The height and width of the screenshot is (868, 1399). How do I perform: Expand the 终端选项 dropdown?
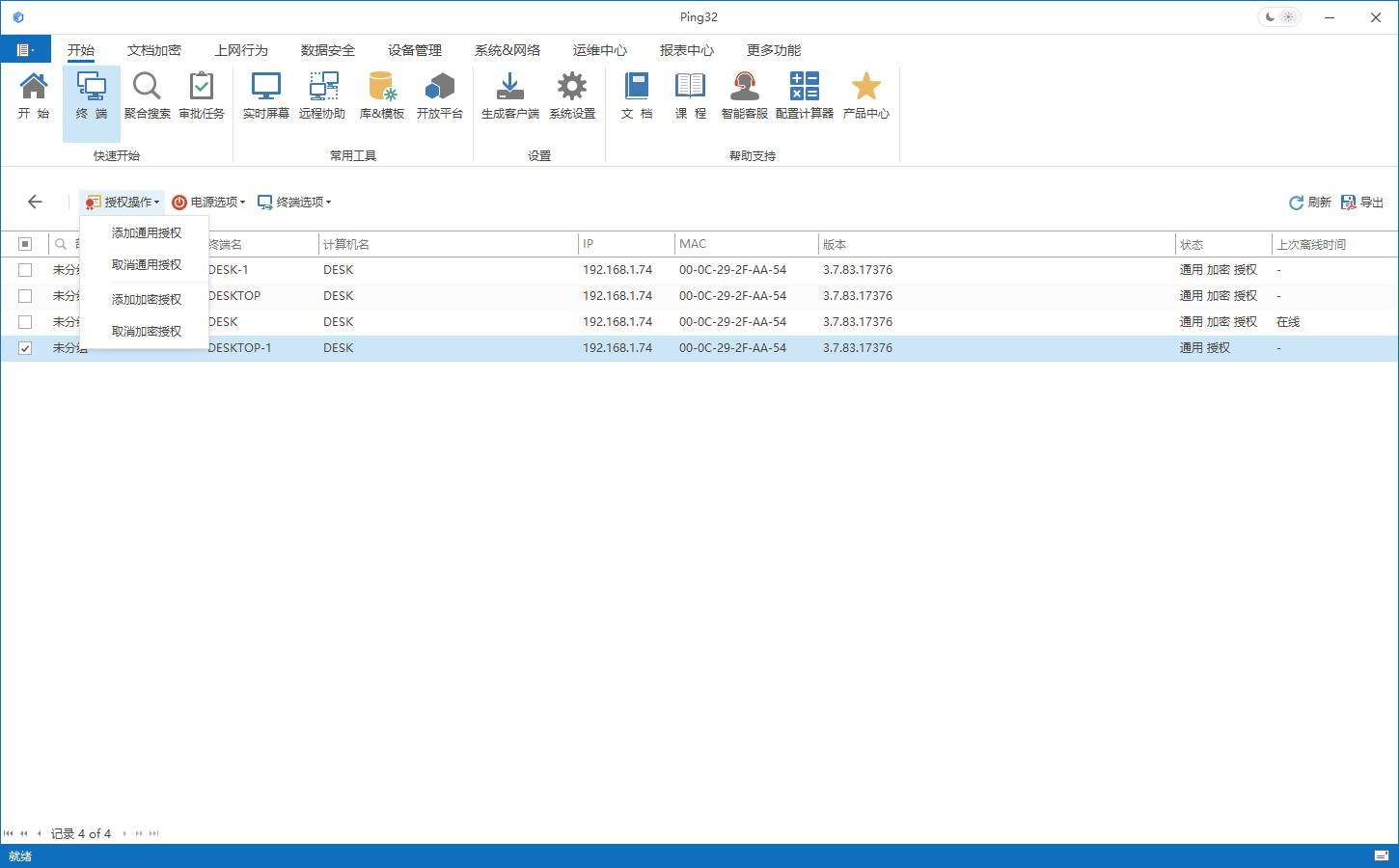coord(294,202)
